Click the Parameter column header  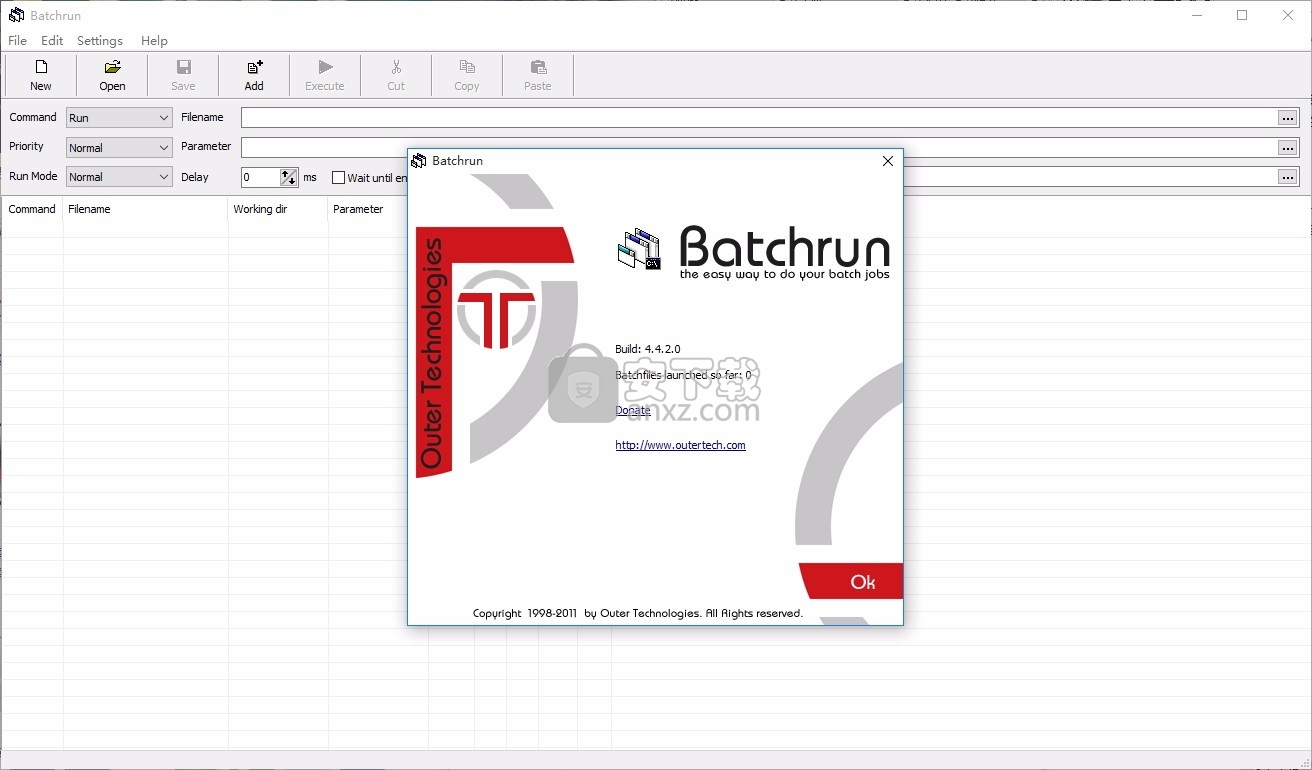click(368, 209)
